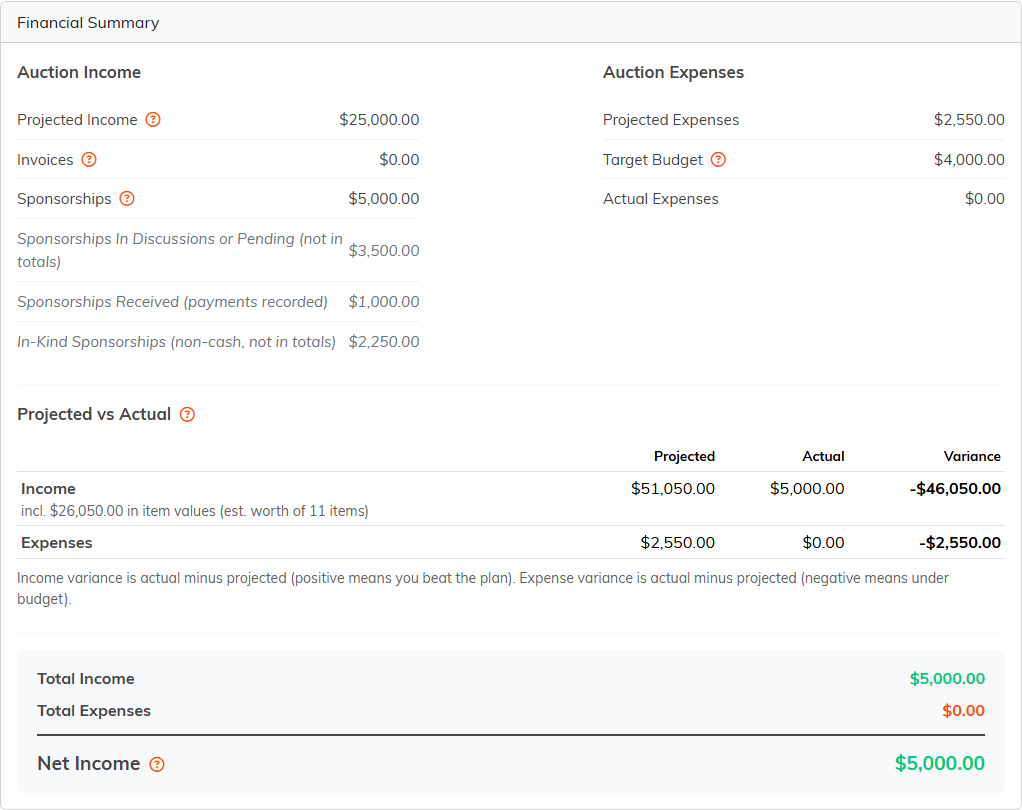Select the Actual Expenses $0.00 amount
The image size is (1022, 810).
pos(985,199)
